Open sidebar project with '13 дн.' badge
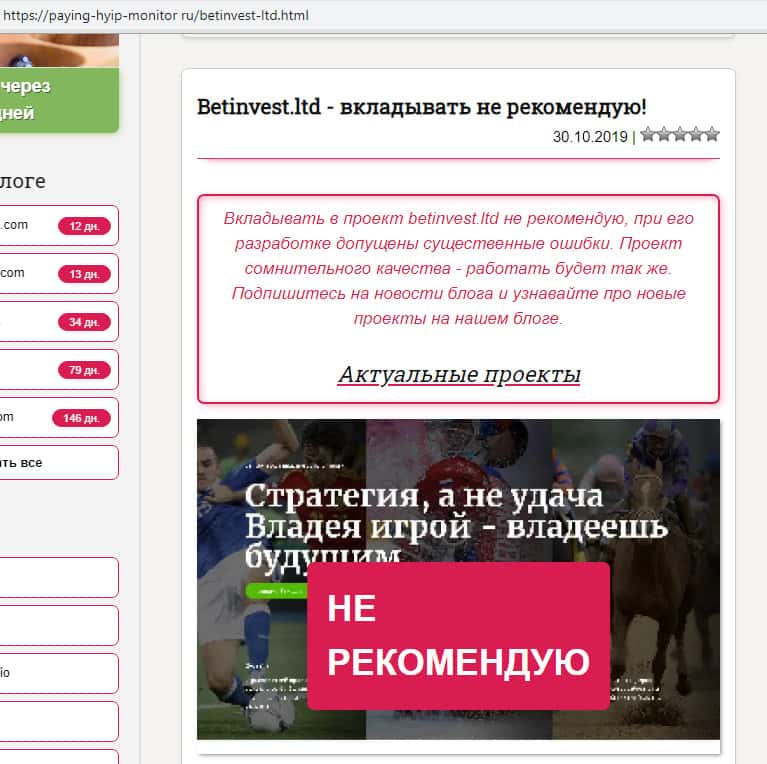 pyautogui.click(x=59, y=273)
